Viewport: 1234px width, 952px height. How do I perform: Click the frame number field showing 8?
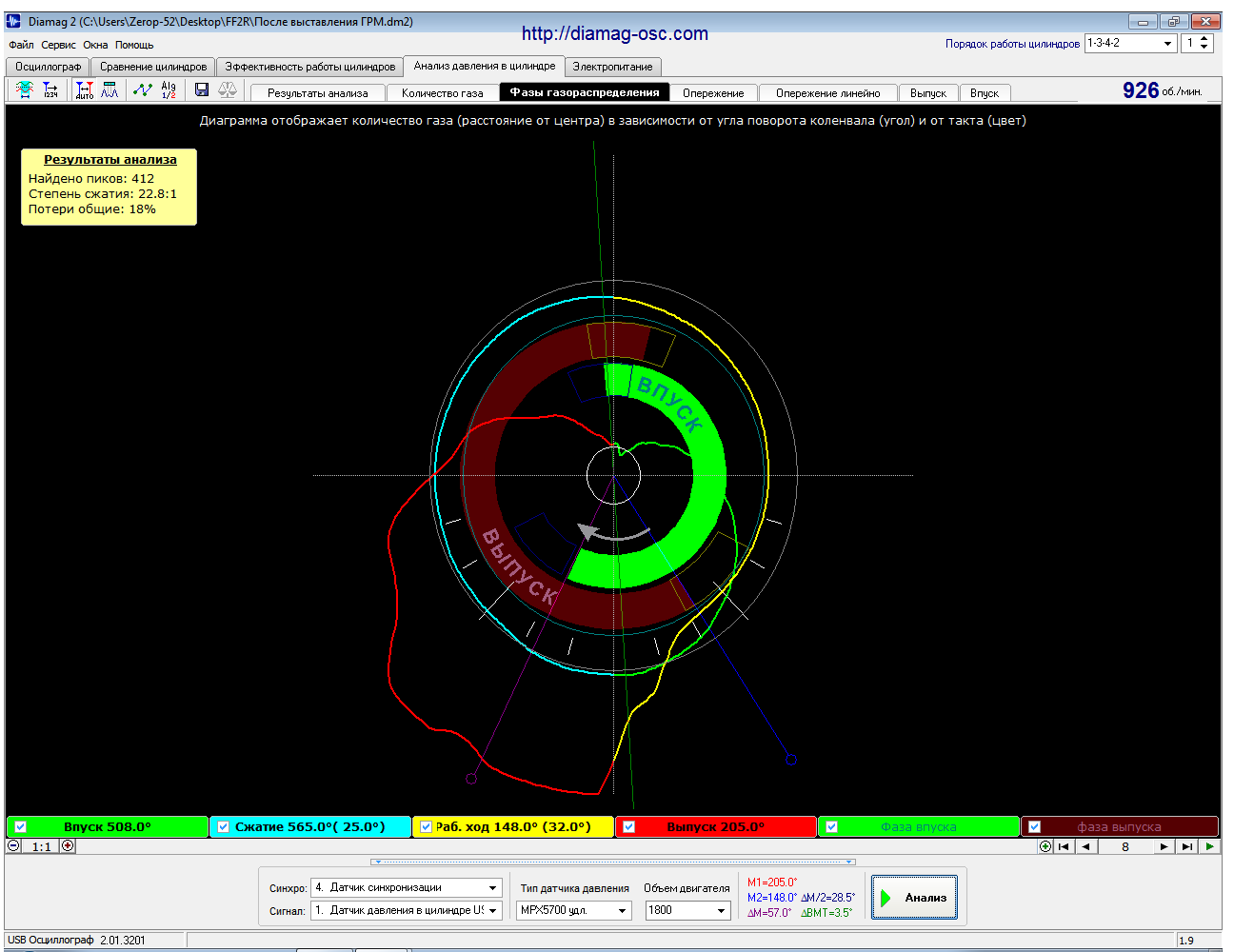(1125, 846)
